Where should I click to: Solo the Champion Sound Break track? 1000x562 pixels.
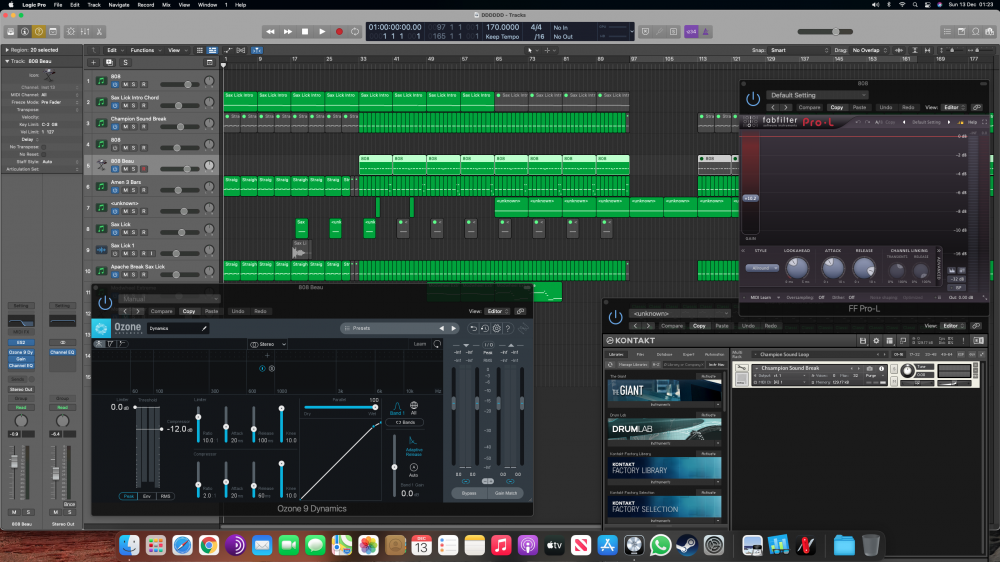pyautogui.click(x=134, y=126)
